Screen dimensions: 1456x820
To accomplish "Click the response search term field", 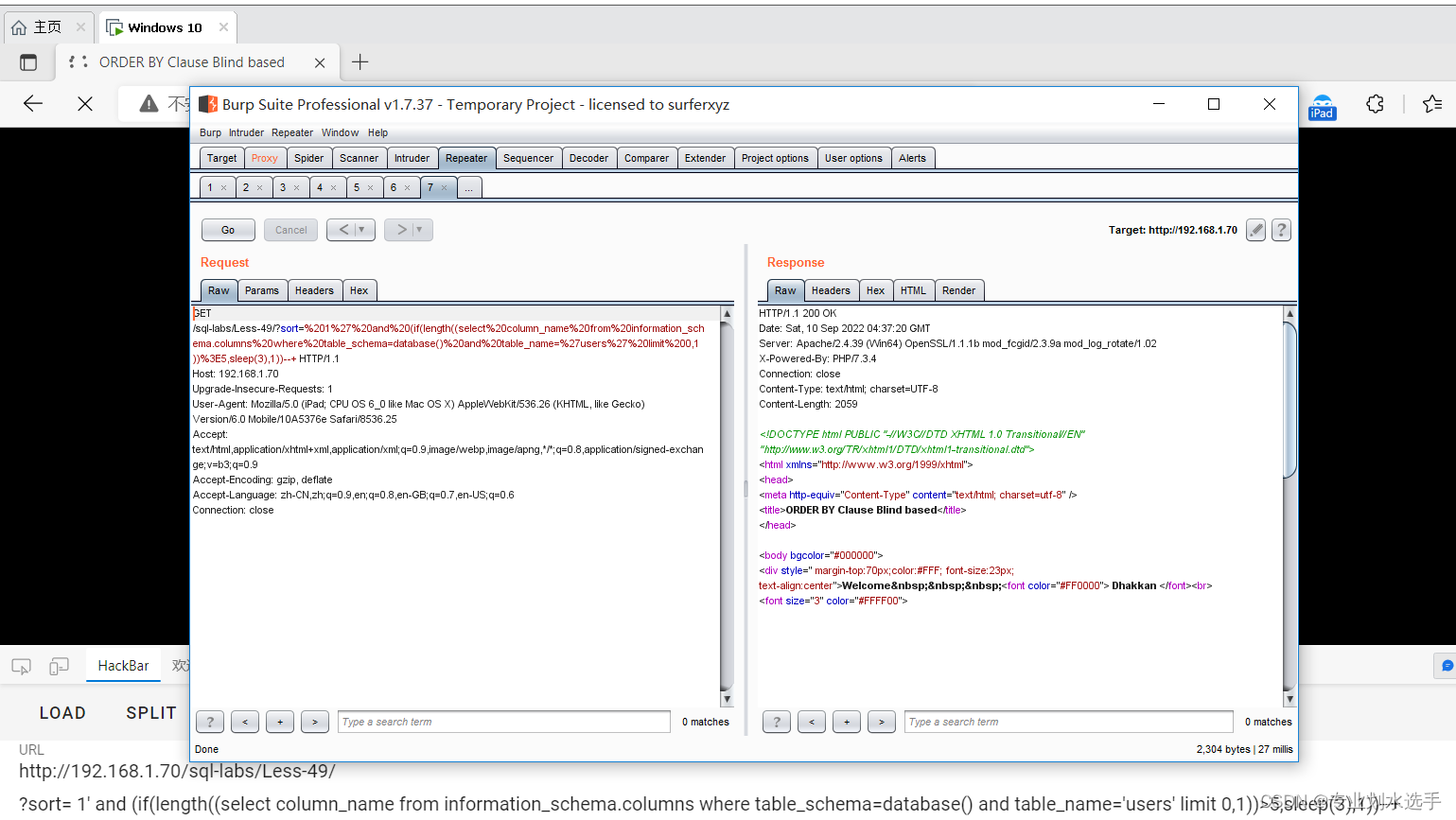I will point(1069,722).
